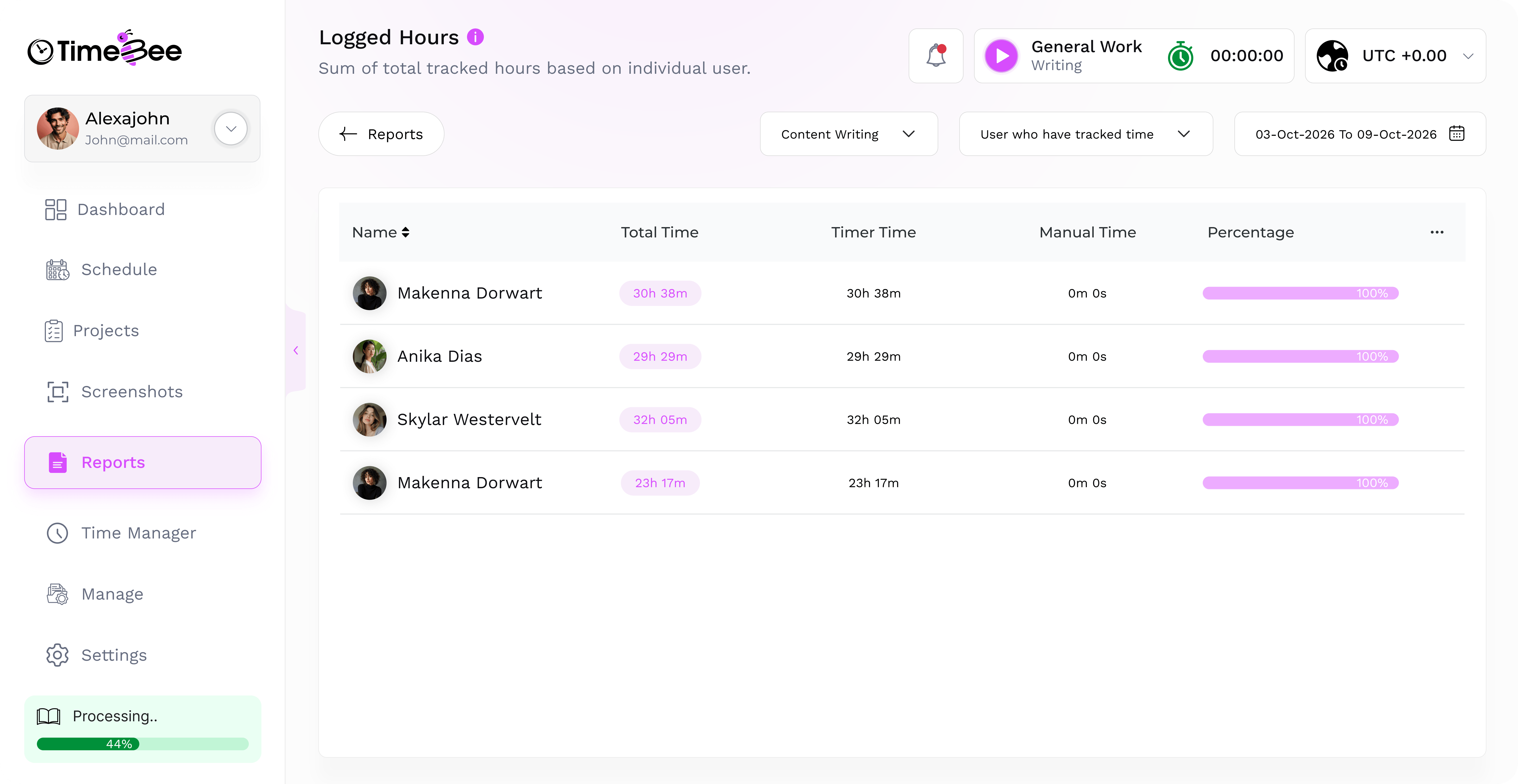Viewport: 1518px width, 784px height.
Task: Click Skylar Westervelt avatar
Action: [369, 419]
